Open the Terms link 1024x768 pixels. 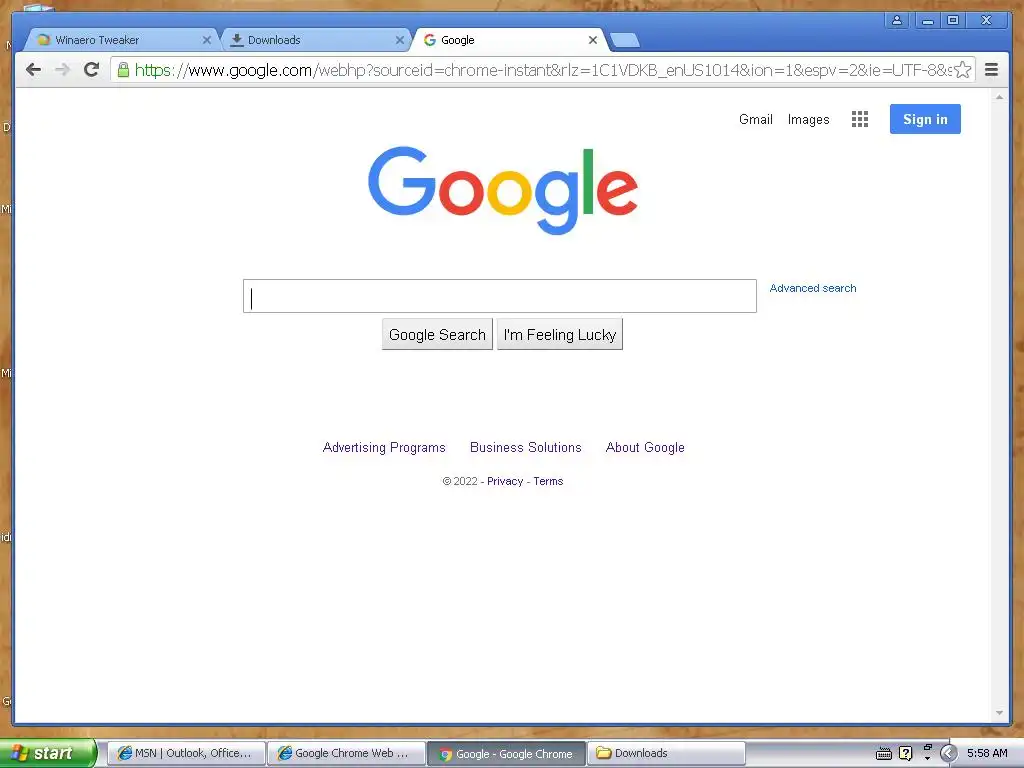coord(548,481)
